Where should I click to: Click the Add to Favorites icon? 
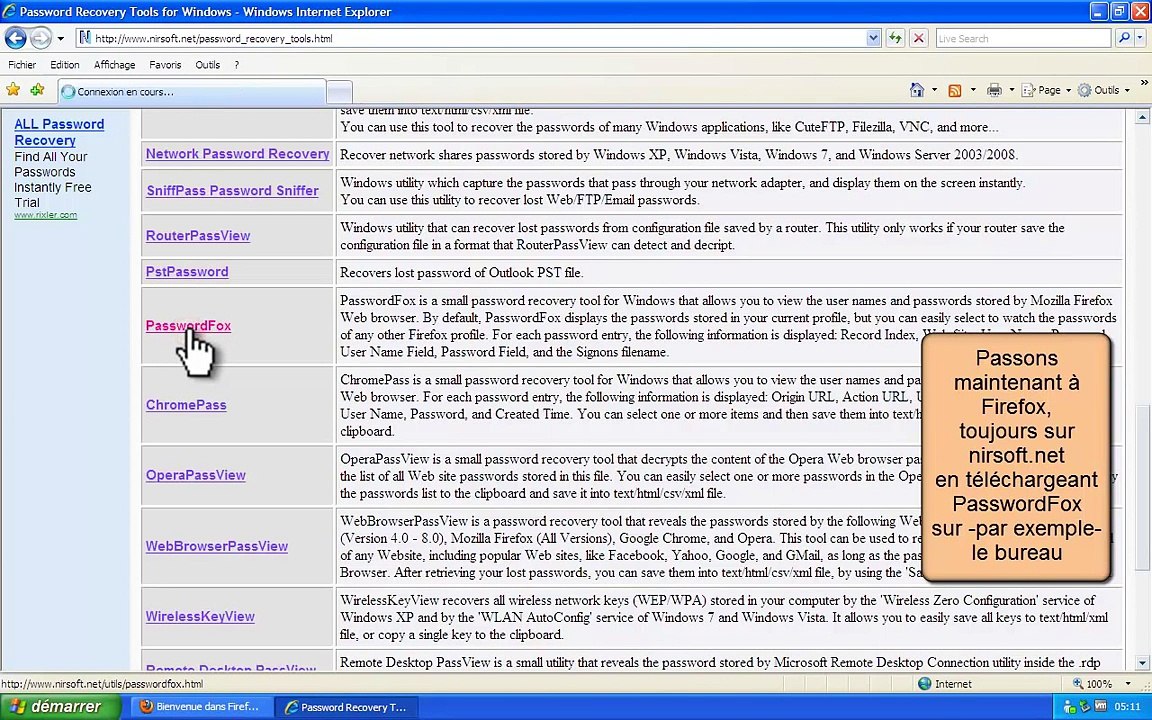pyautogui.click(x=37, y=90)
